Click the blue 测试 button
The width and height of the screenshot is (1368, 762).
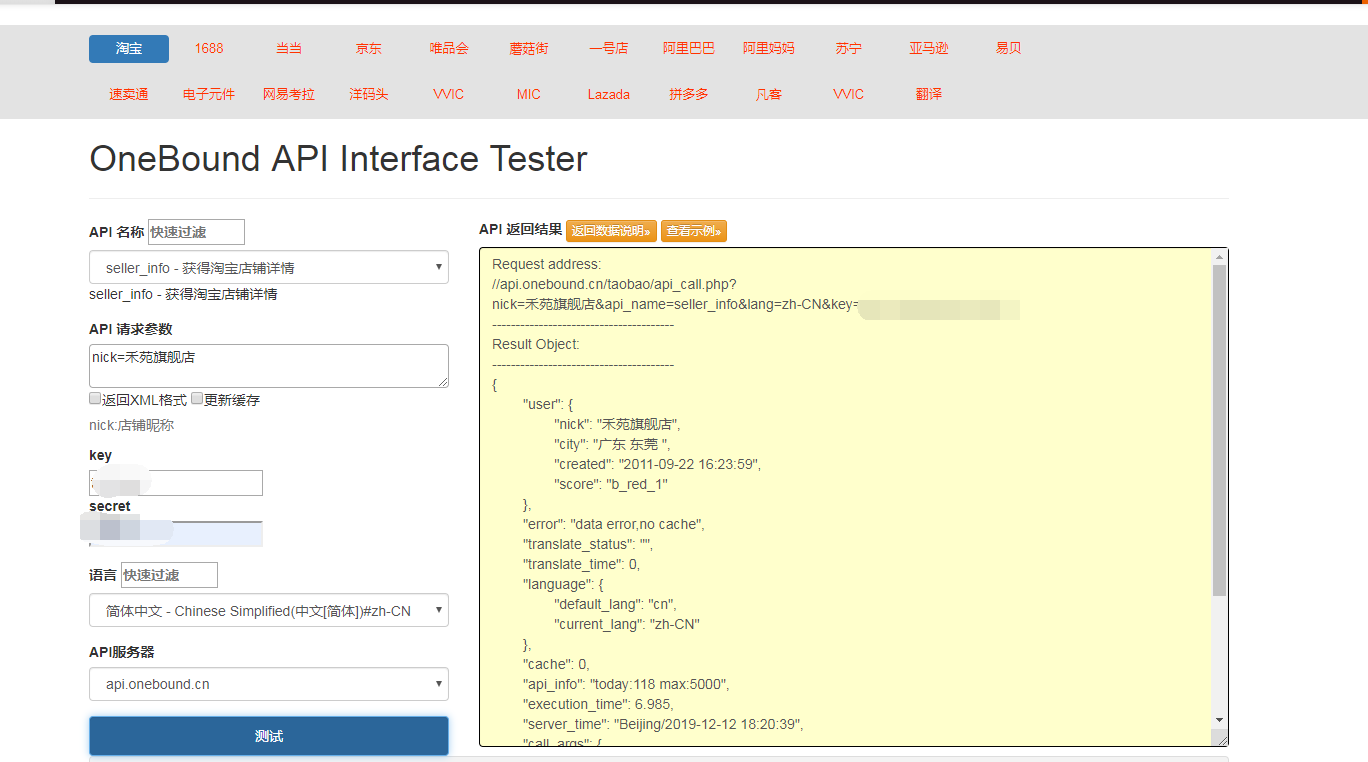pyautogui.click(x=269, y=736)
